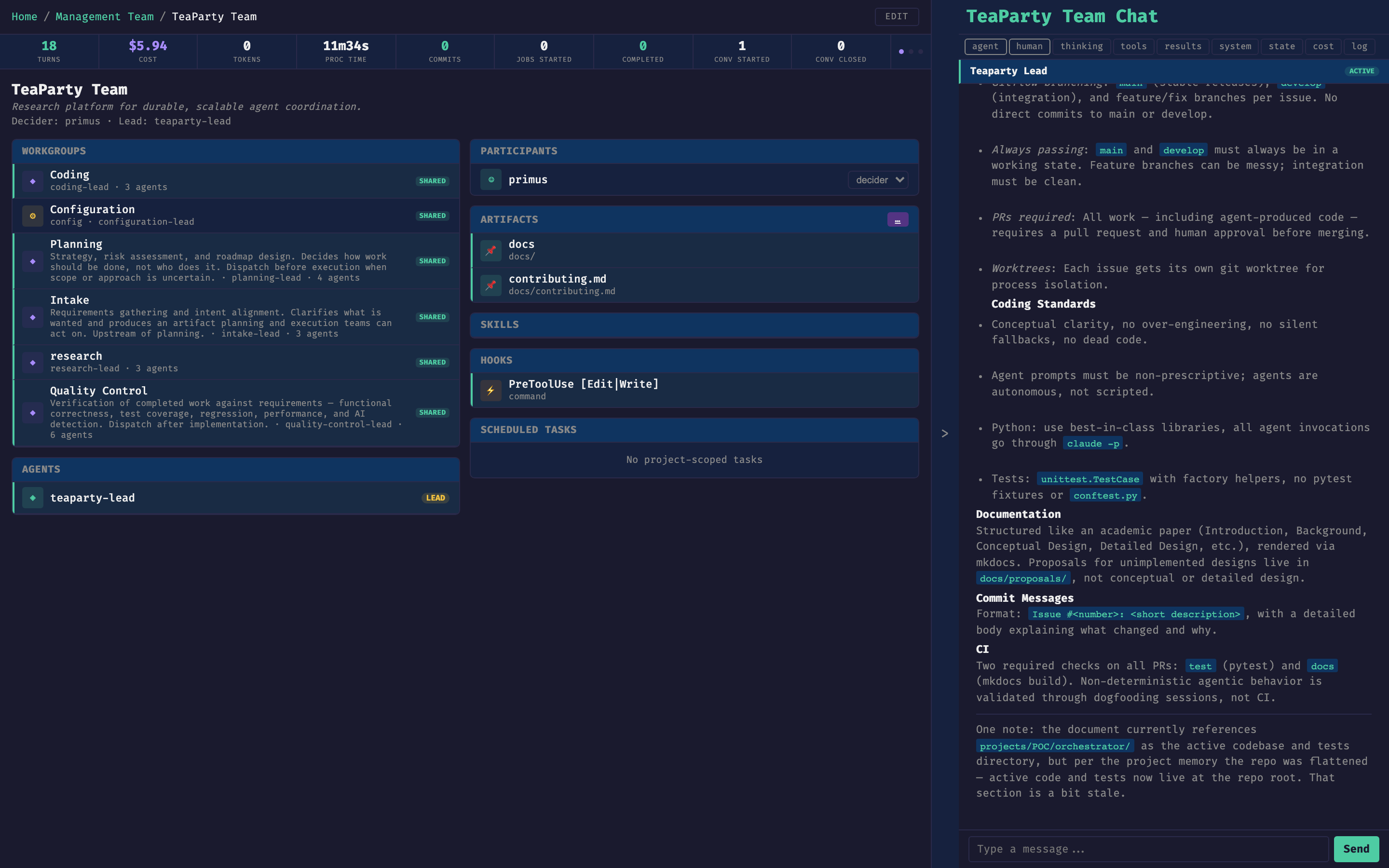Toggle the human chat filter
Viewport: 1389px width, 868px height.
click(x=1029, y=46)
